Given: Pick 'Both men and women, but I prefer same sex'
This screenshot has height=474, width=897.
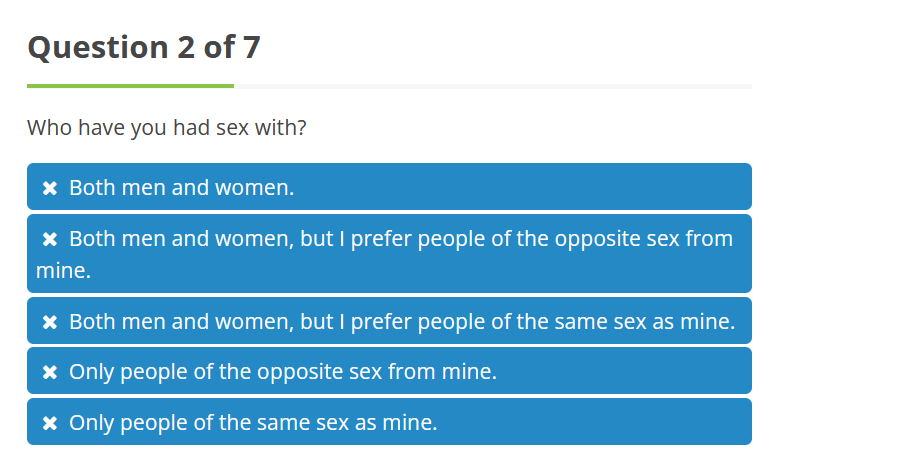Looking at the screenshot, I should 389,320.
